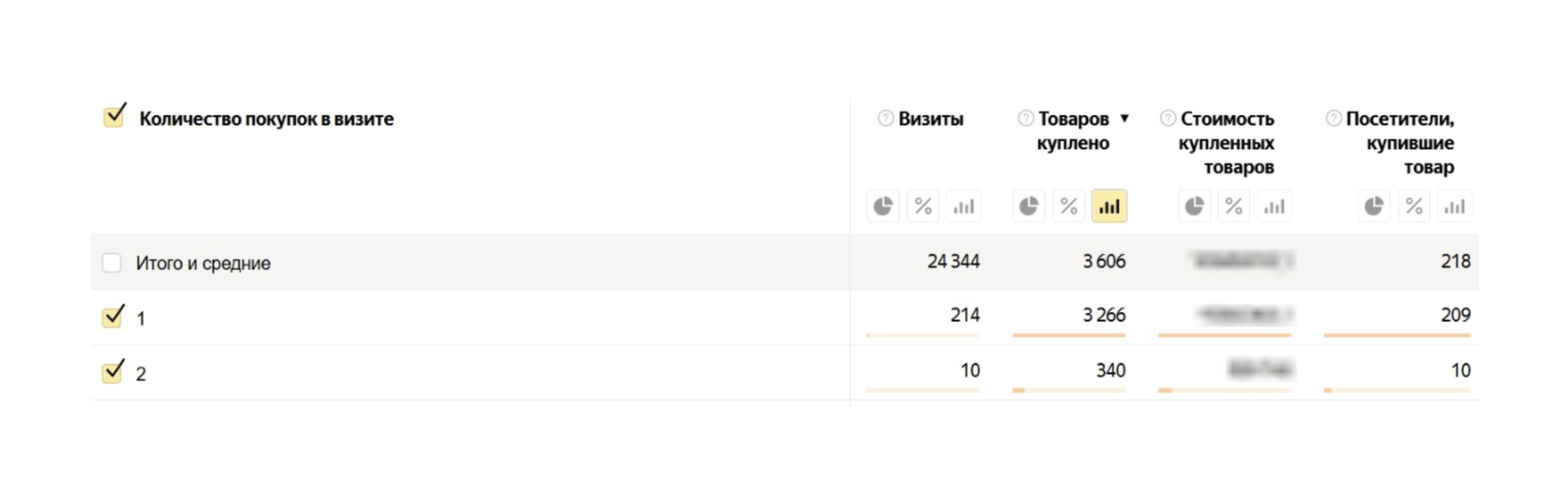Screen dimensions: 1568x496
Task: Click help icon beside Стоимость купленных товаров
Action: point(1168,118)
